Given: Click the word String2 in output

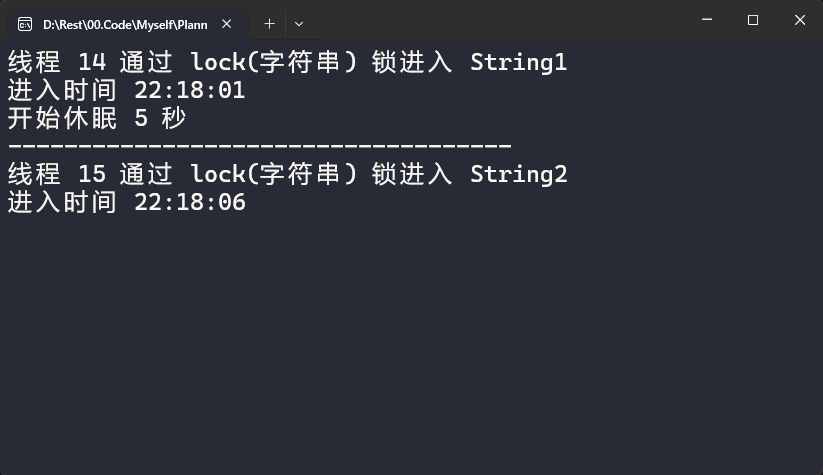Looking at the screenshot, I should tap(519, 174).
